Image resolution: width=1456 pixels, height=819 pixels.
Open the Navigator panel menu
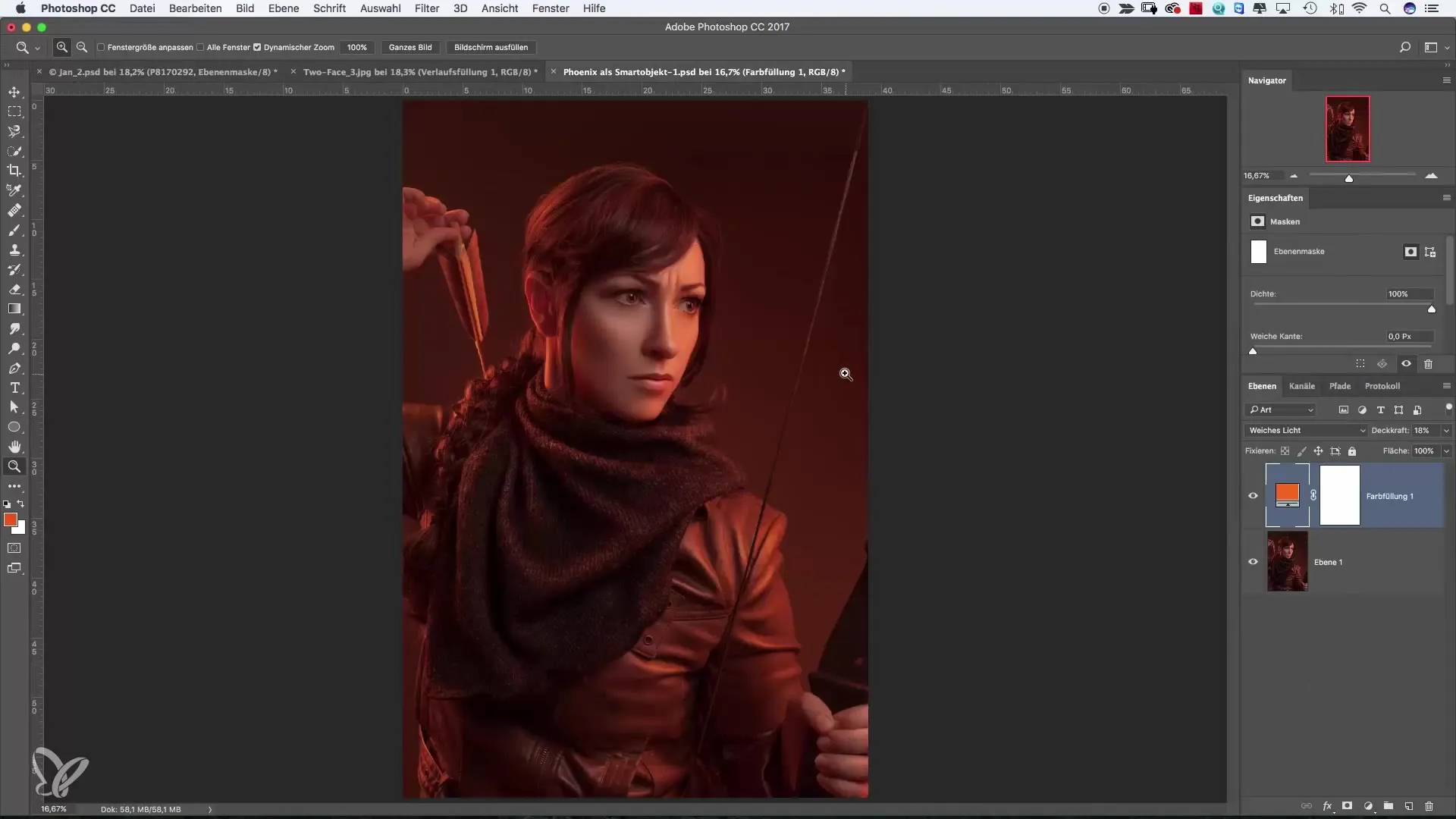point(1446,80)
